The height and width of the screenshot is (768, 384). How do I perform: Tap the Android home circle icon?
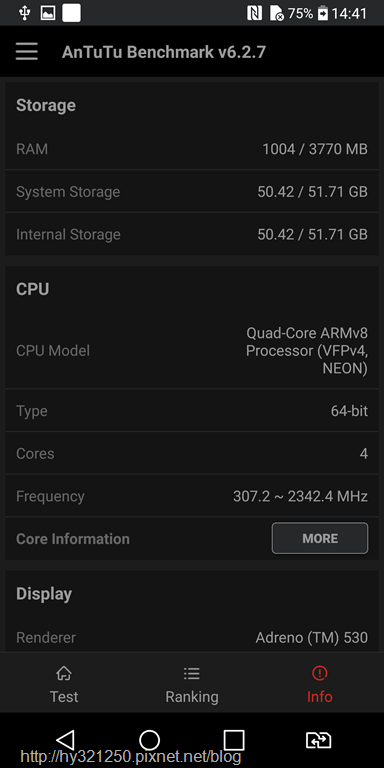tap(149, 740)
